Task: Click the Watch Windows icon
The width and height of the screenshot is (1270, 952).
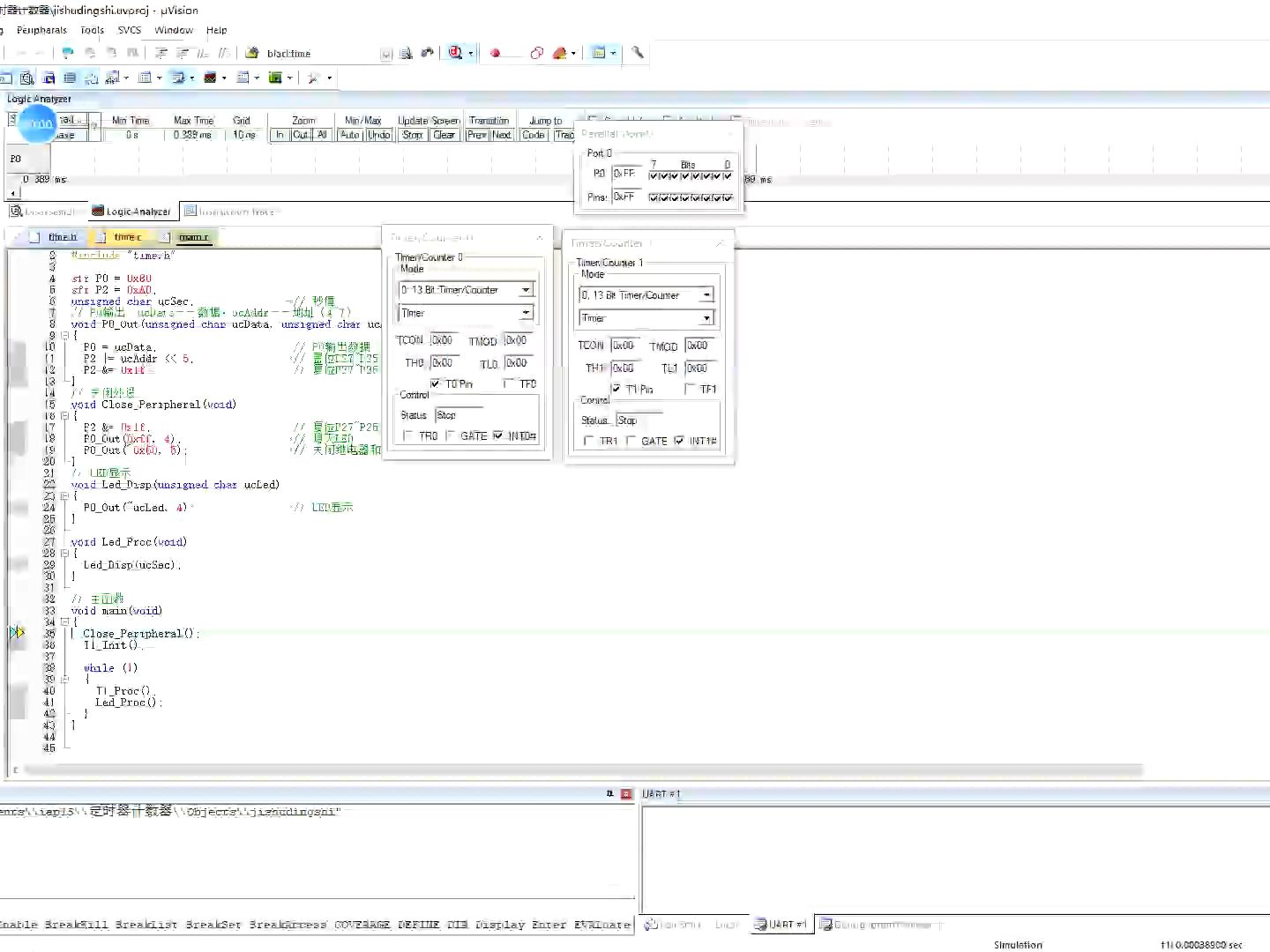Action: point(112,78)
